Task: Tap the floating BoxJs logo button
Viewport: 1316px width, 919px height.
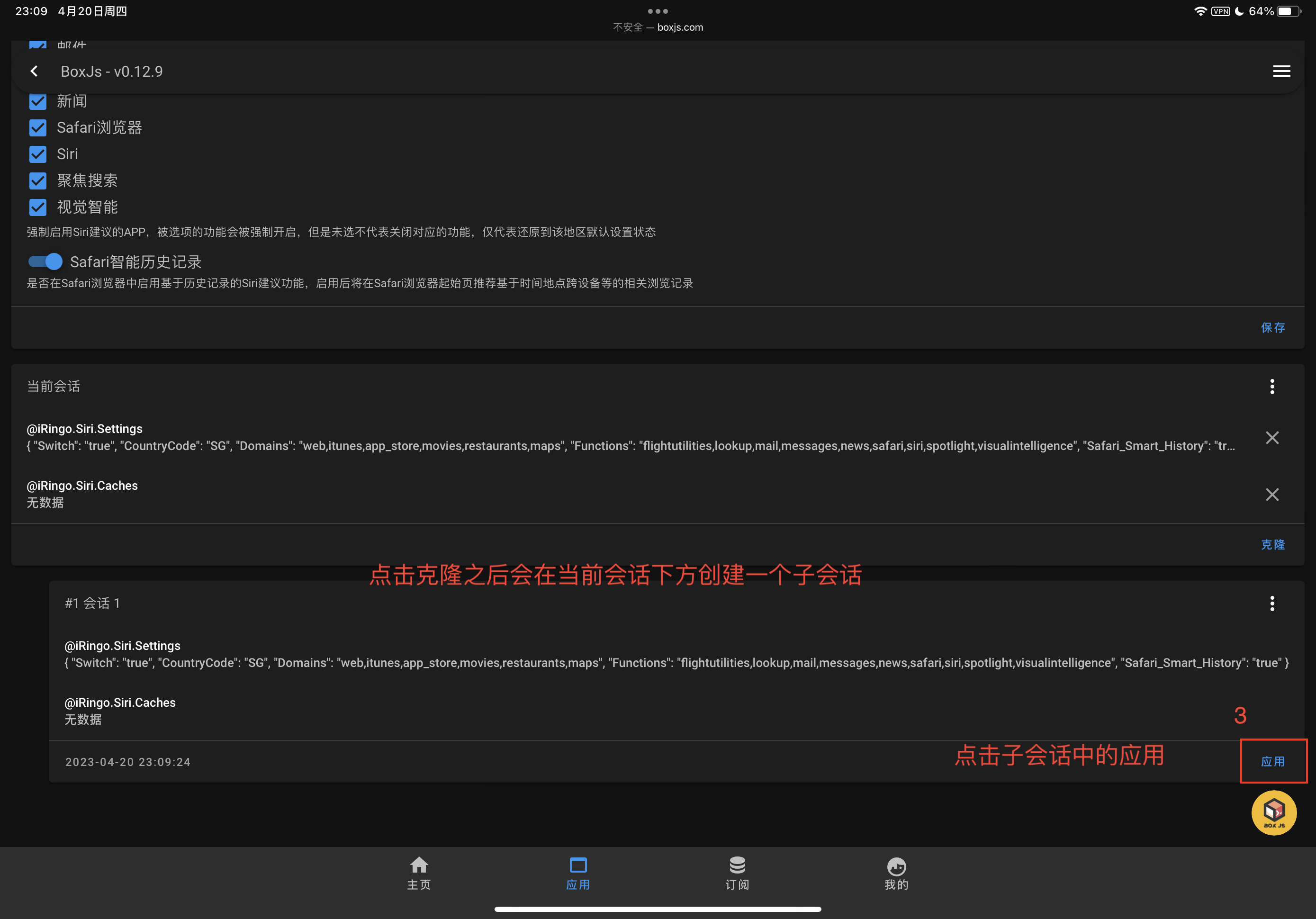Action: click(1273, 812)
